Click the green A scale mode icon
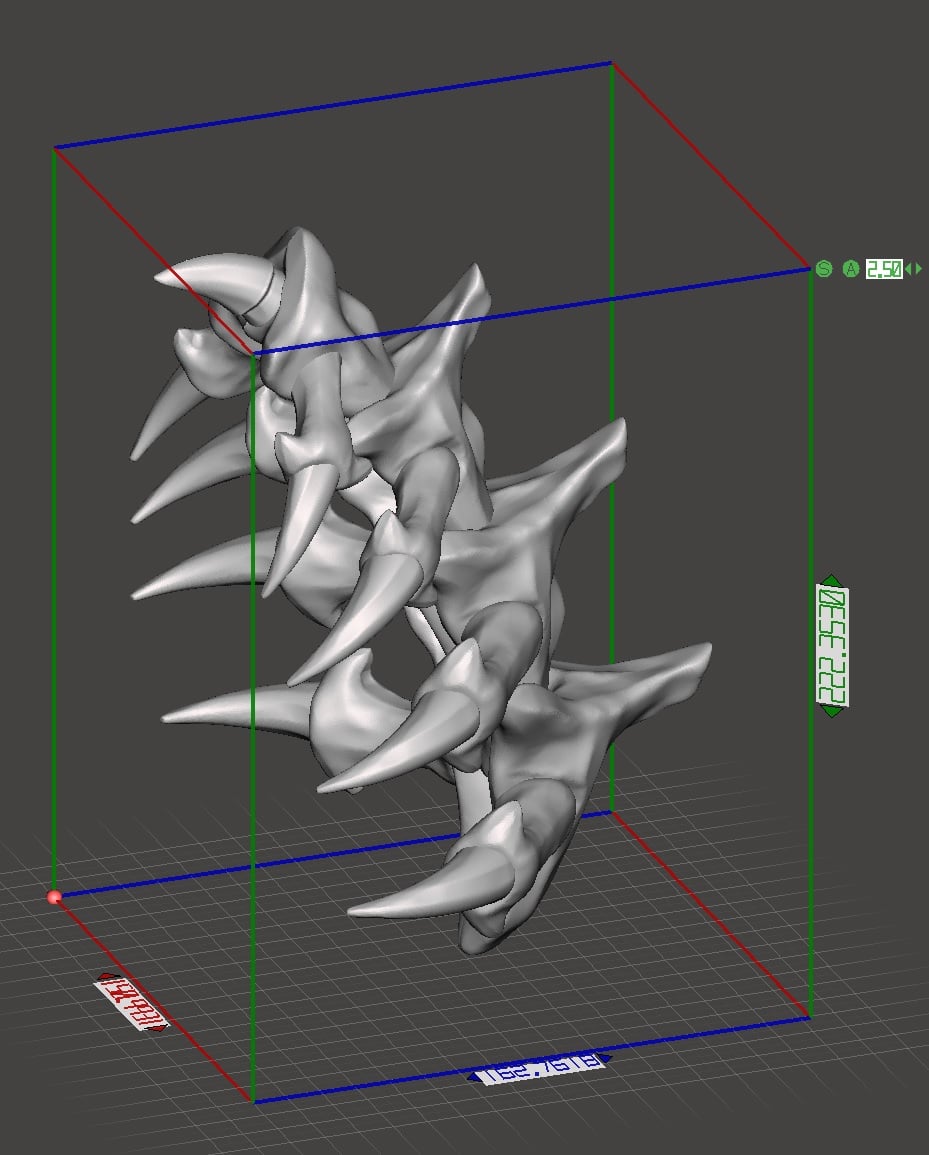Image resolution: width=929 pixels, height=1155 pixels. coord(851,269)
